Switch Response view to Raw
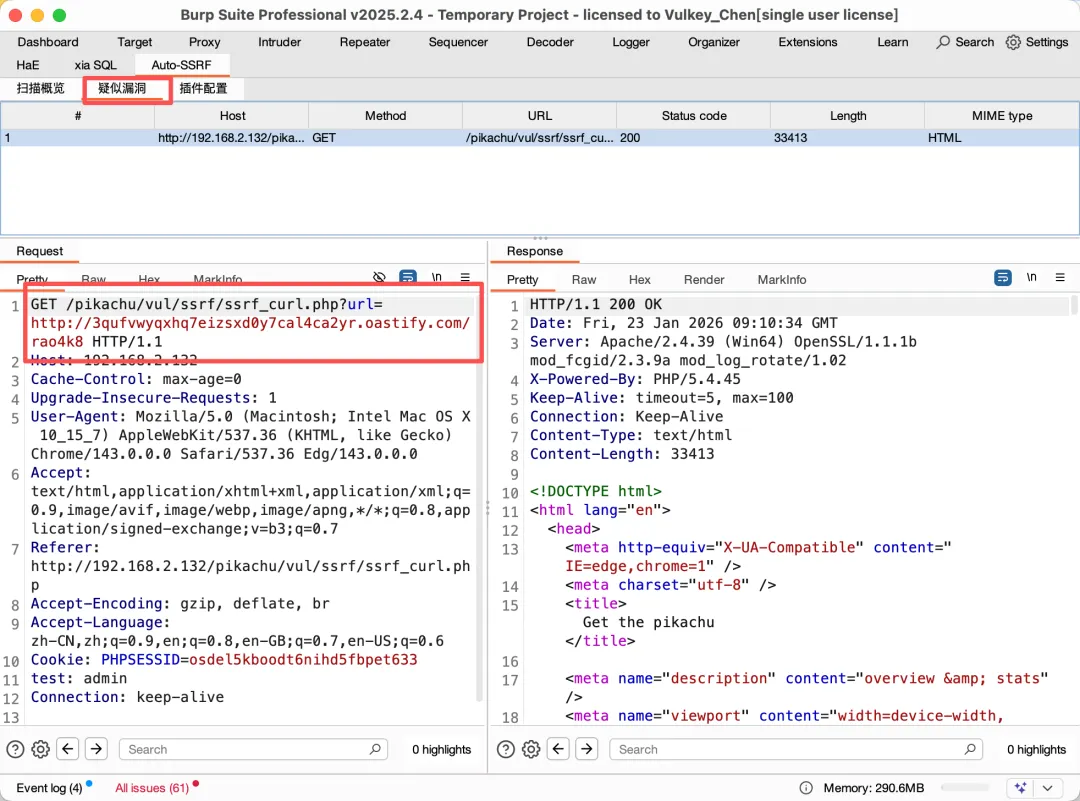The image size is (1080, 801). pos(583,280)
